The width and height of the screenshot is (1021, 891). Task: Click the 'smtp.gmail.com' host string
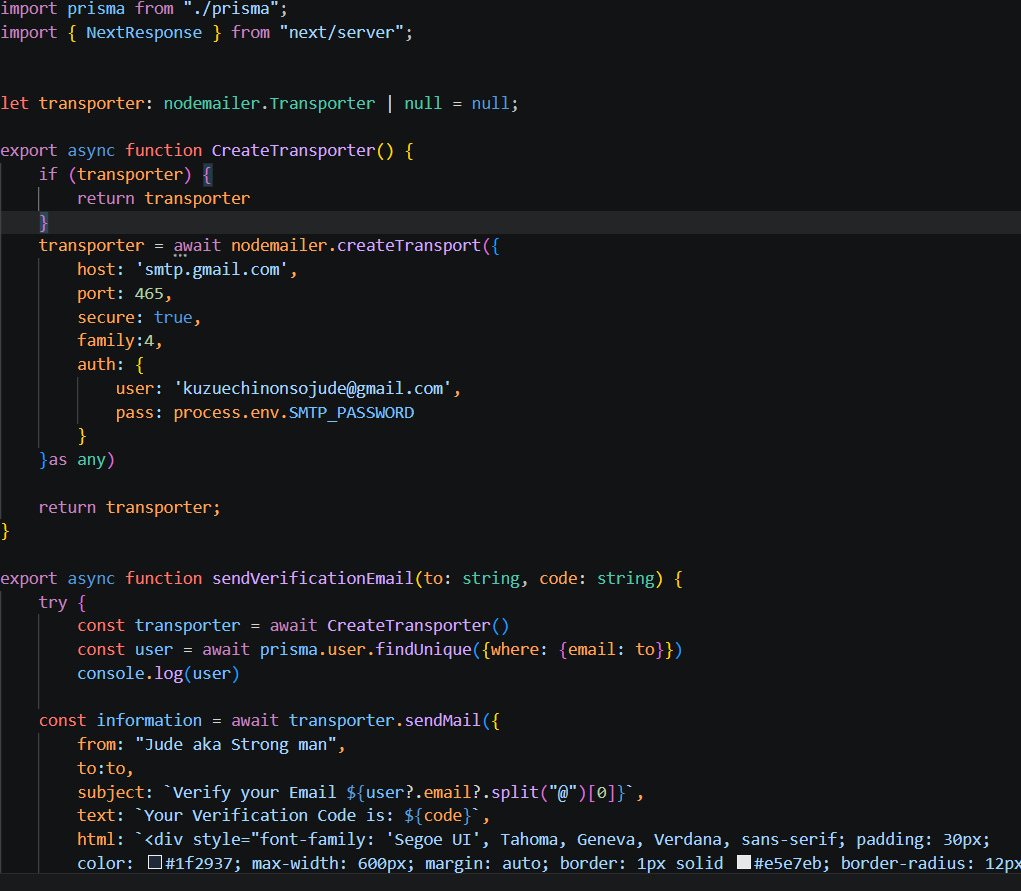(212, 270)
